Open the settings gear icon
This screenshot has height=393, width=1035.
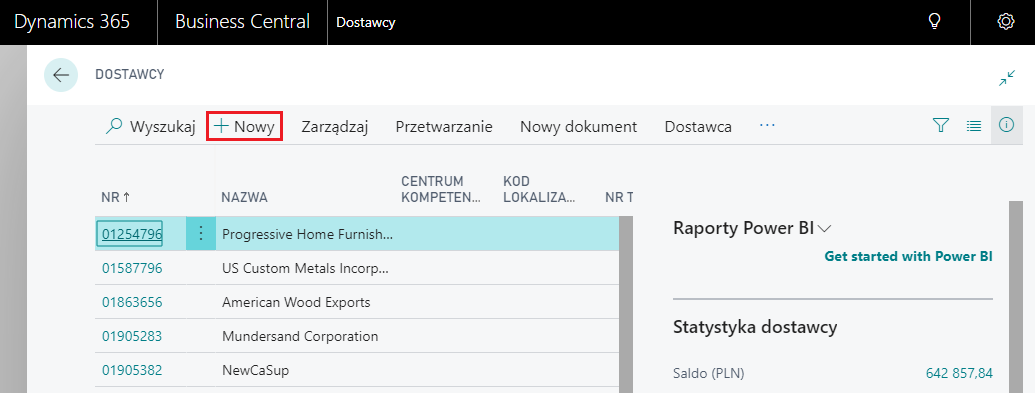(x=1005, y=22)
